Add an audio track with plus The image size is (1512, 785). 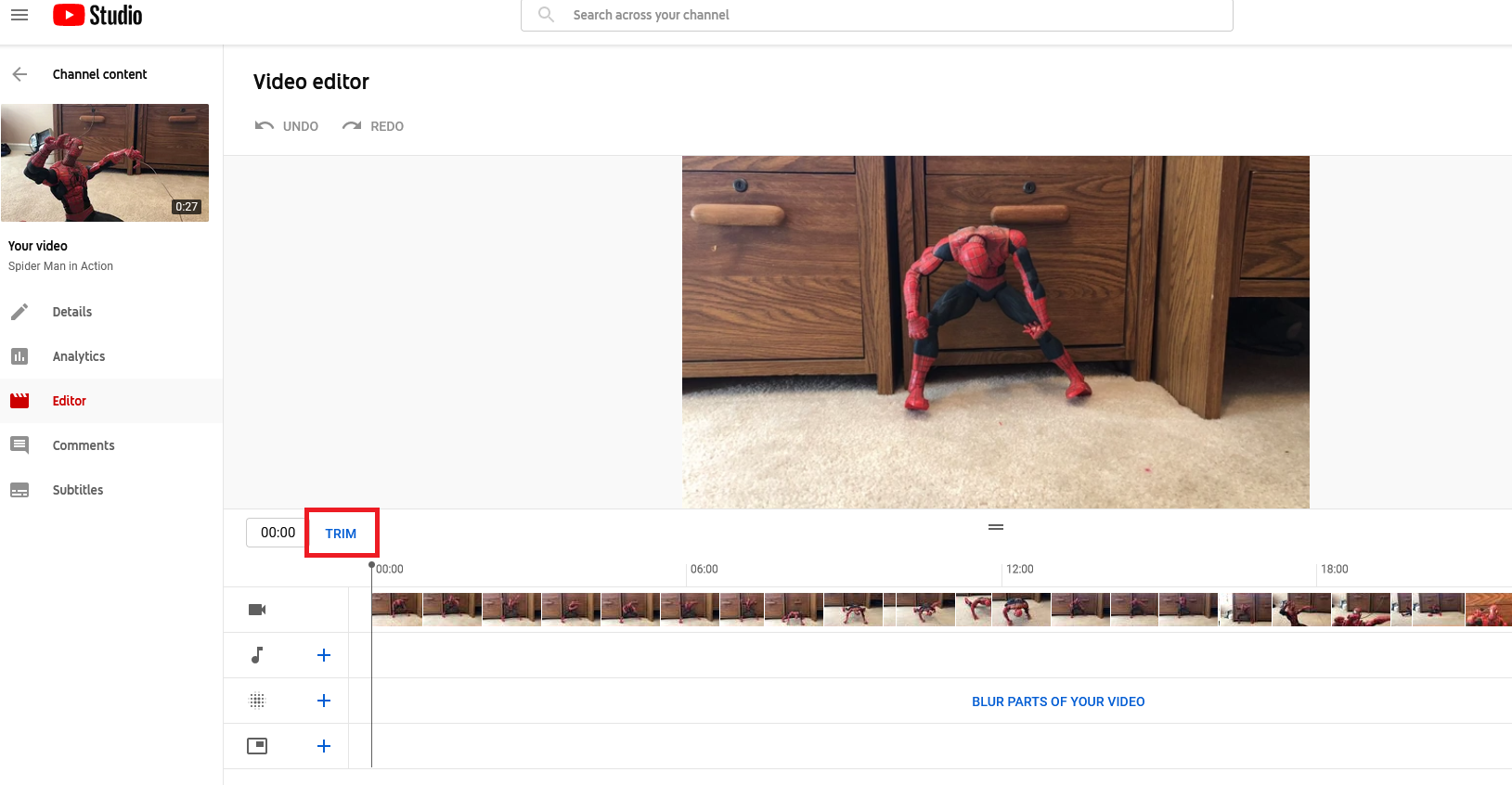[x=324, y=655]
